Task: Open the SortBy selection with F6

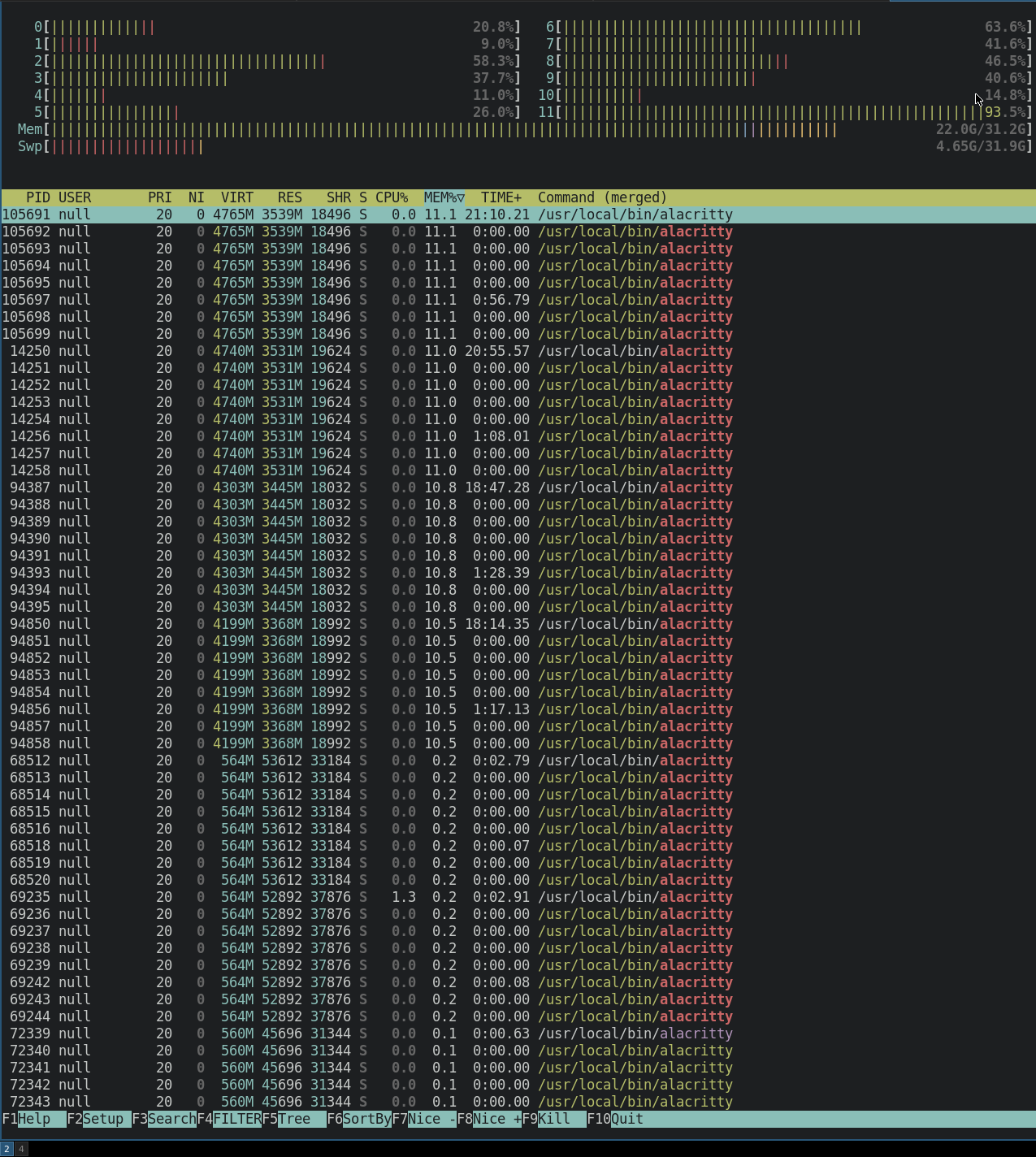Action: coord(355,1119)
